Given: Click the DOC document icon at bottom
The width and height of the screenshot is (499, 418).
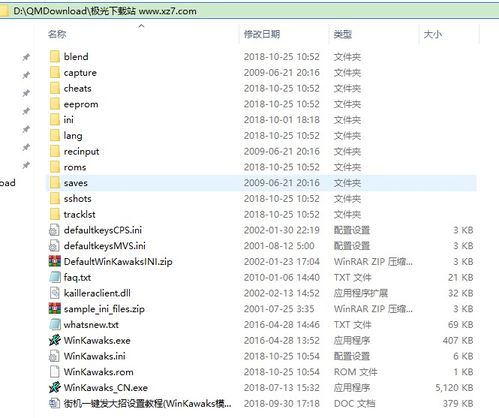Looking at the screenshot, I should pos(55,403).
